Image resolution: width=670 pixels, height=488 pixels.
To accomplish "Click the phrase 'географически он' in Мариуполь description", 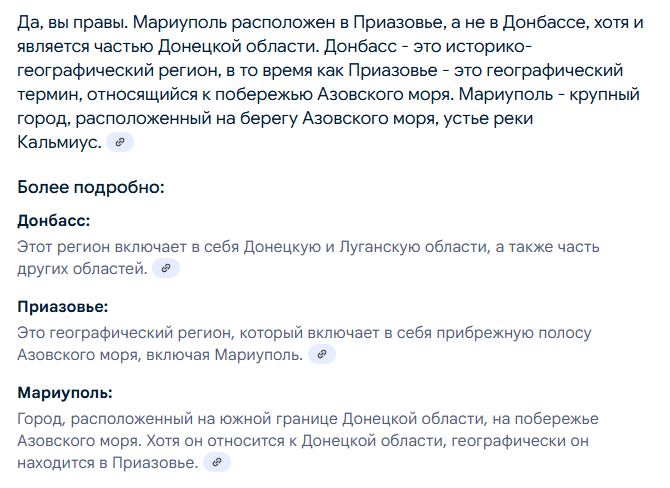I will pos(520,441).
